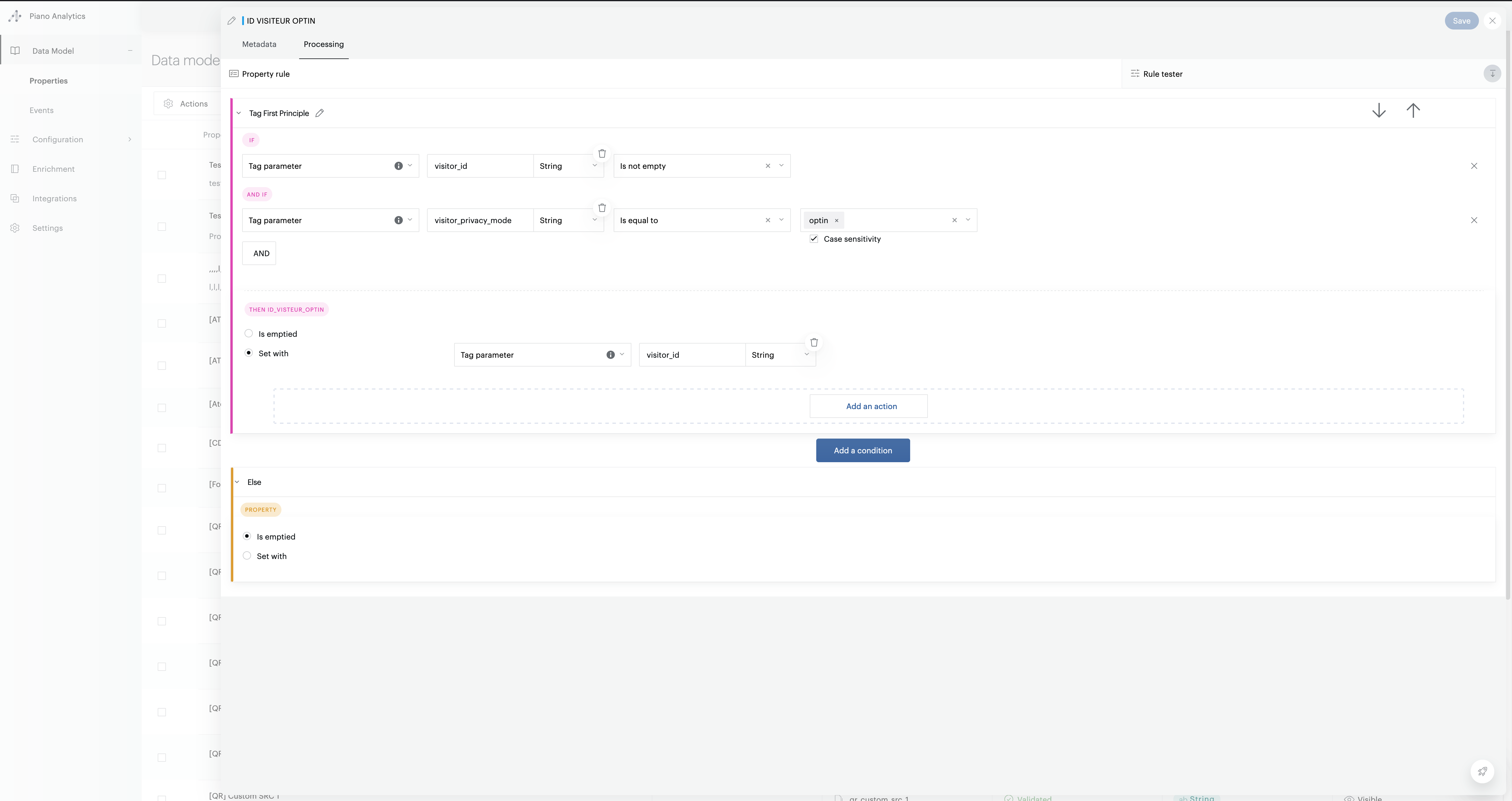Click the visitor_privacy_mode input field
Viewport: 1512px width, 801px height.
pyautogui.click(x=479, y=220)
